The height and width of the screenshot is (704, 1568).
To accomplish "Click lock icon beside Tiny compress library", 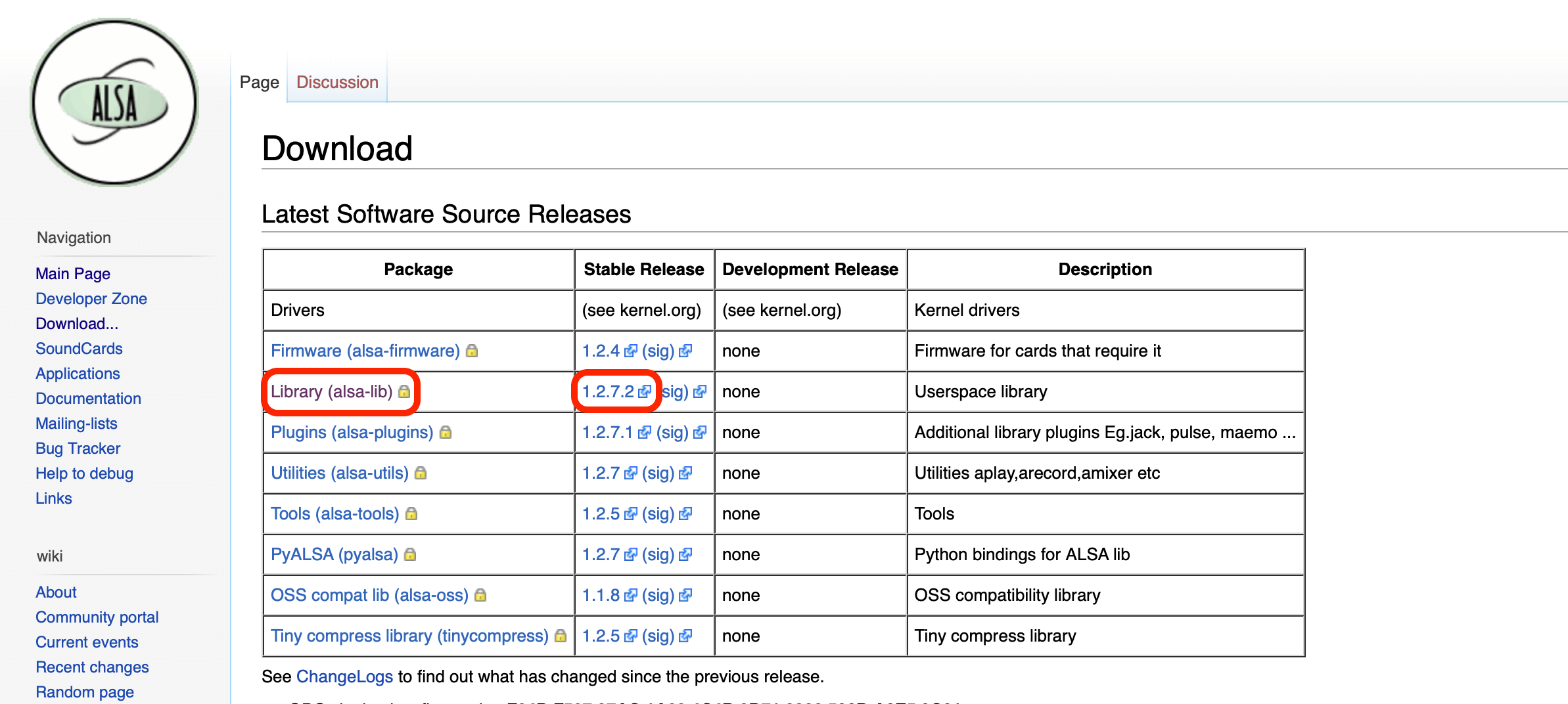I will 561,636.
